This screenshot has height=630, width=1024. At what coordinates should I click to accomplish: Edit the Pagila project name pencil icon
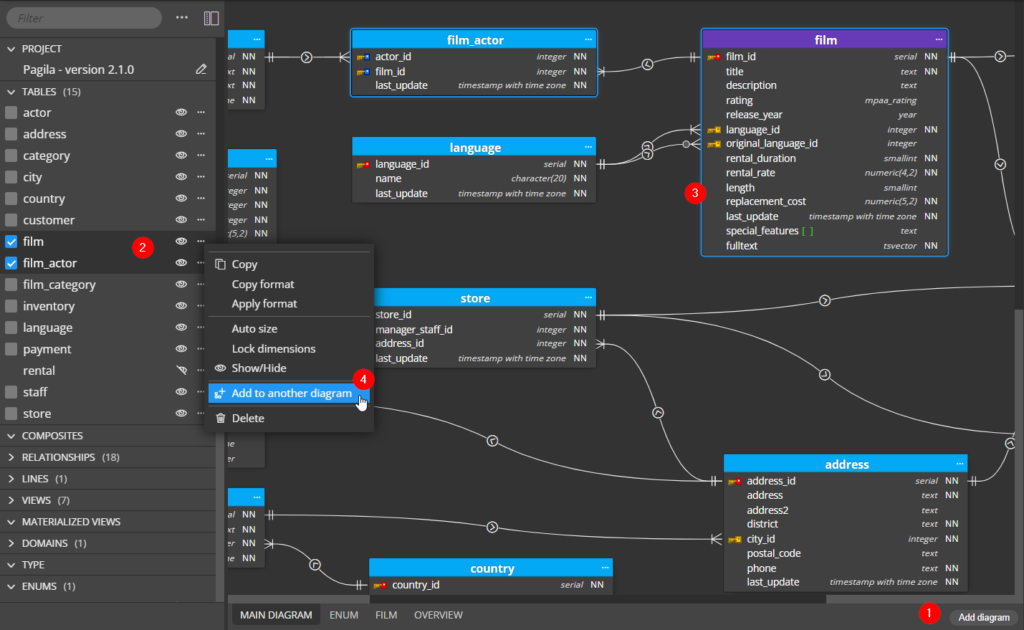(201, 69)
